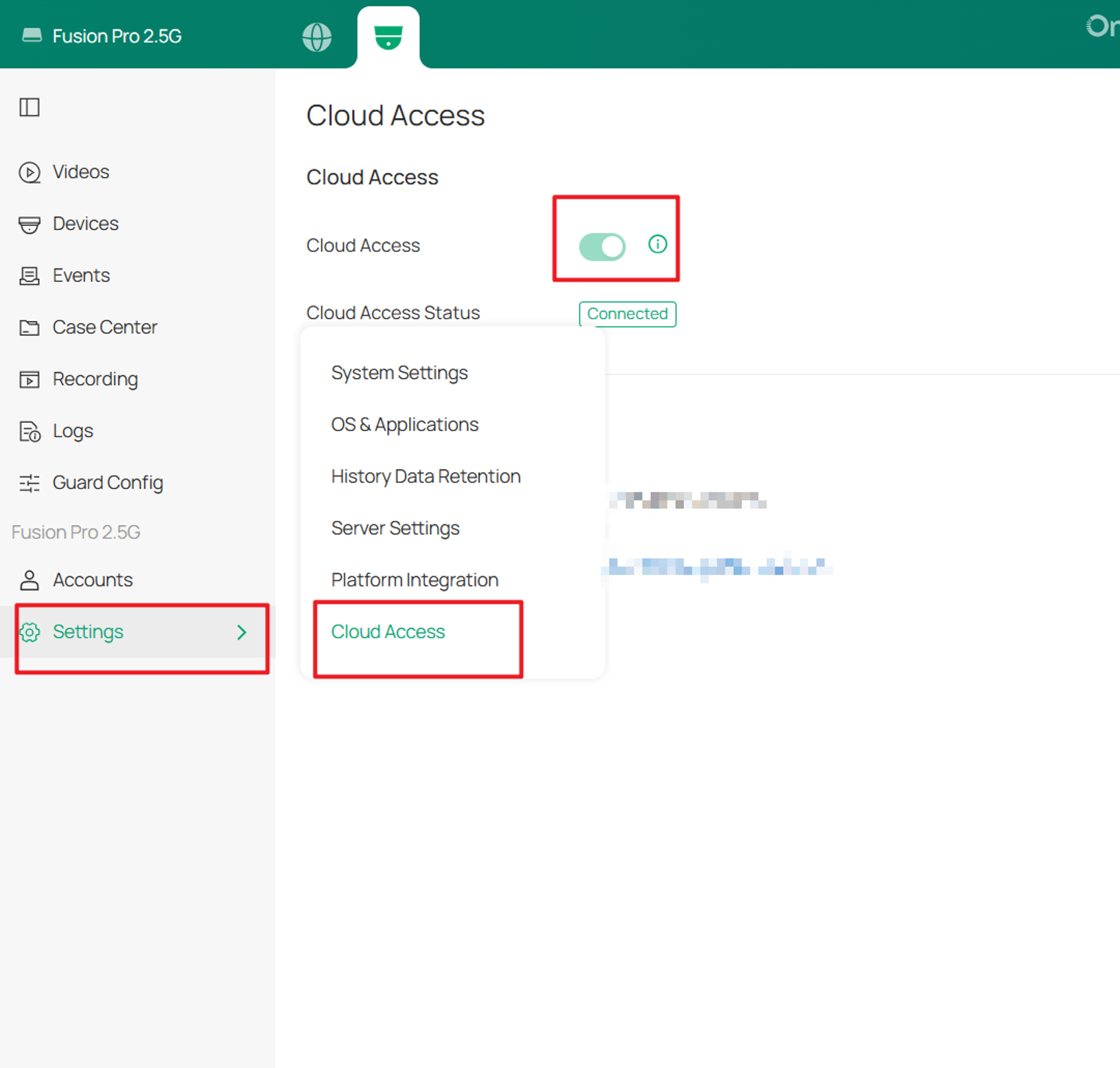Click the Accounts person icon
Image resolution: width=1120 pixels, height=1068 pixels.
click(x=29, y=580)
